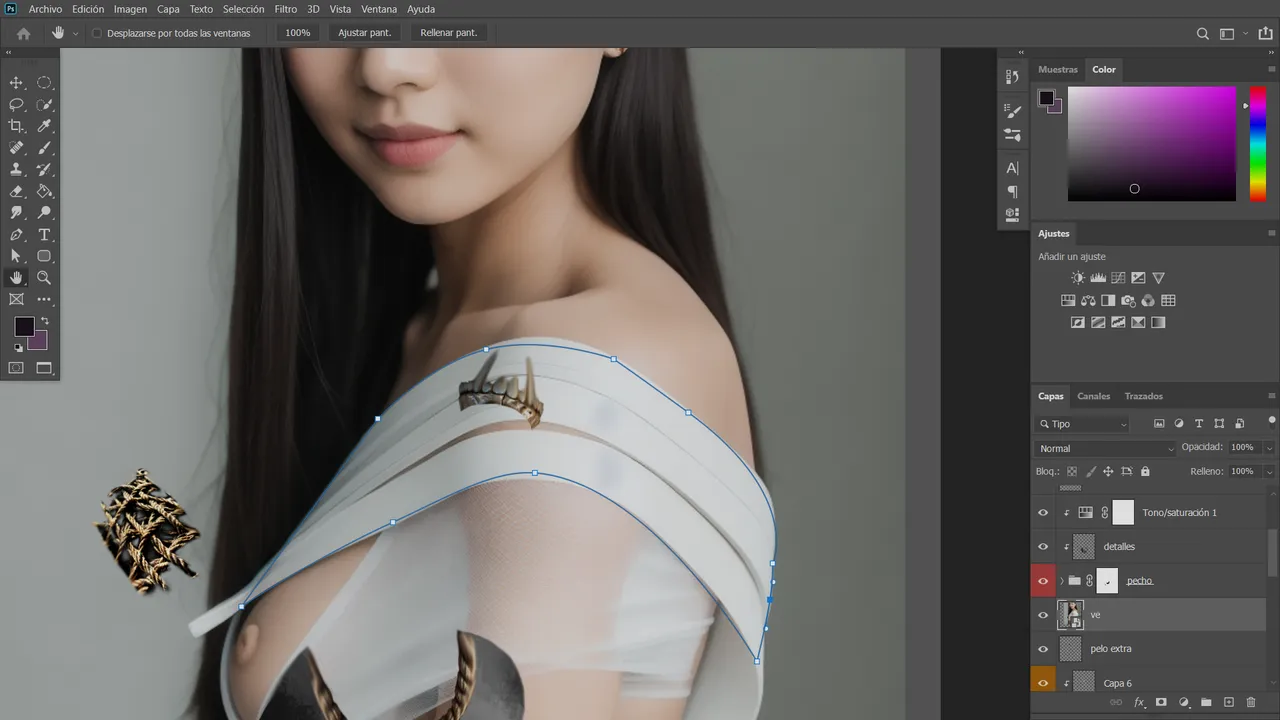Screen dimensions: 1280x720
Task: Open the Tipo layer filter dropdown
Action: (1082, 424)
